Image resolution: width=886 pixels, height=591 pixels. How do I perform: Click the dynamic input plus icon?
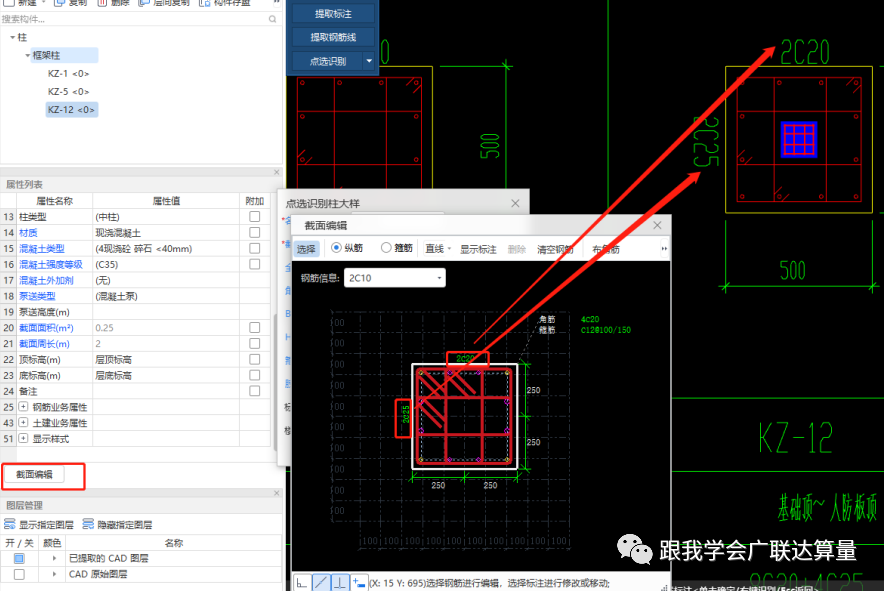pyautogui.click(x=358, y=583)
